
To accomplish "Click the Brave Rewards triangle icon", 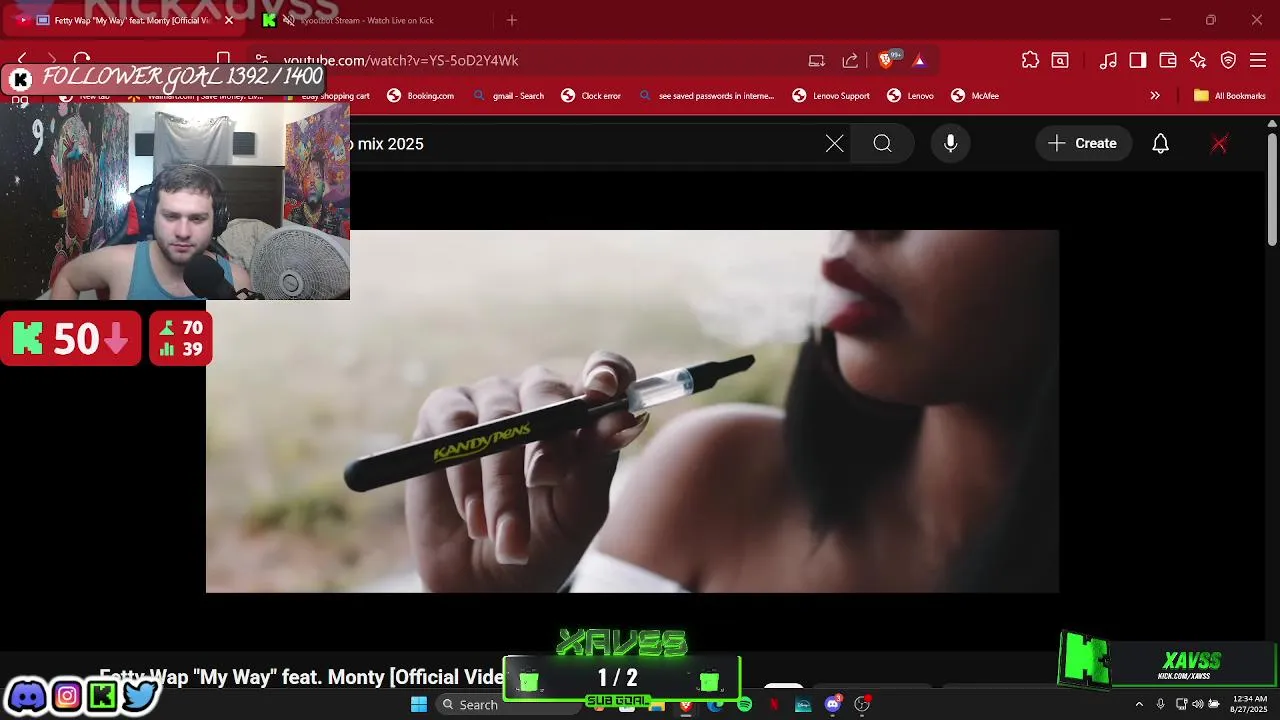I will (x=919, y=60).
